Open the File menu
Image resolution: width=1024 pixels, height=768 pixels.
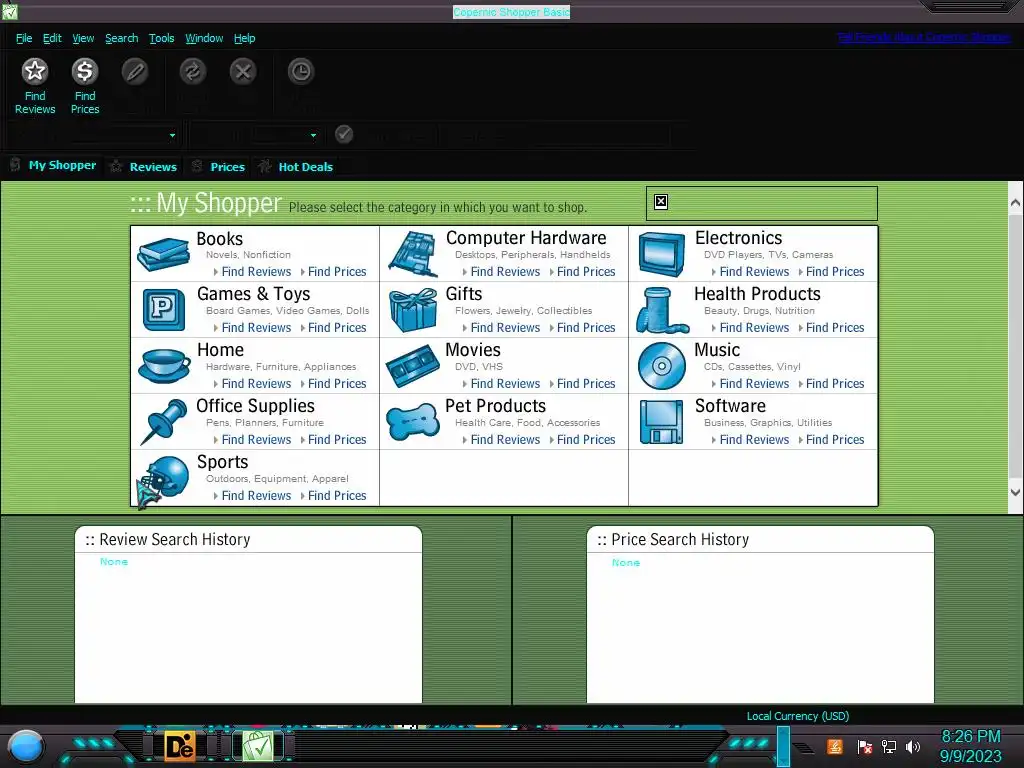[24, 38]
